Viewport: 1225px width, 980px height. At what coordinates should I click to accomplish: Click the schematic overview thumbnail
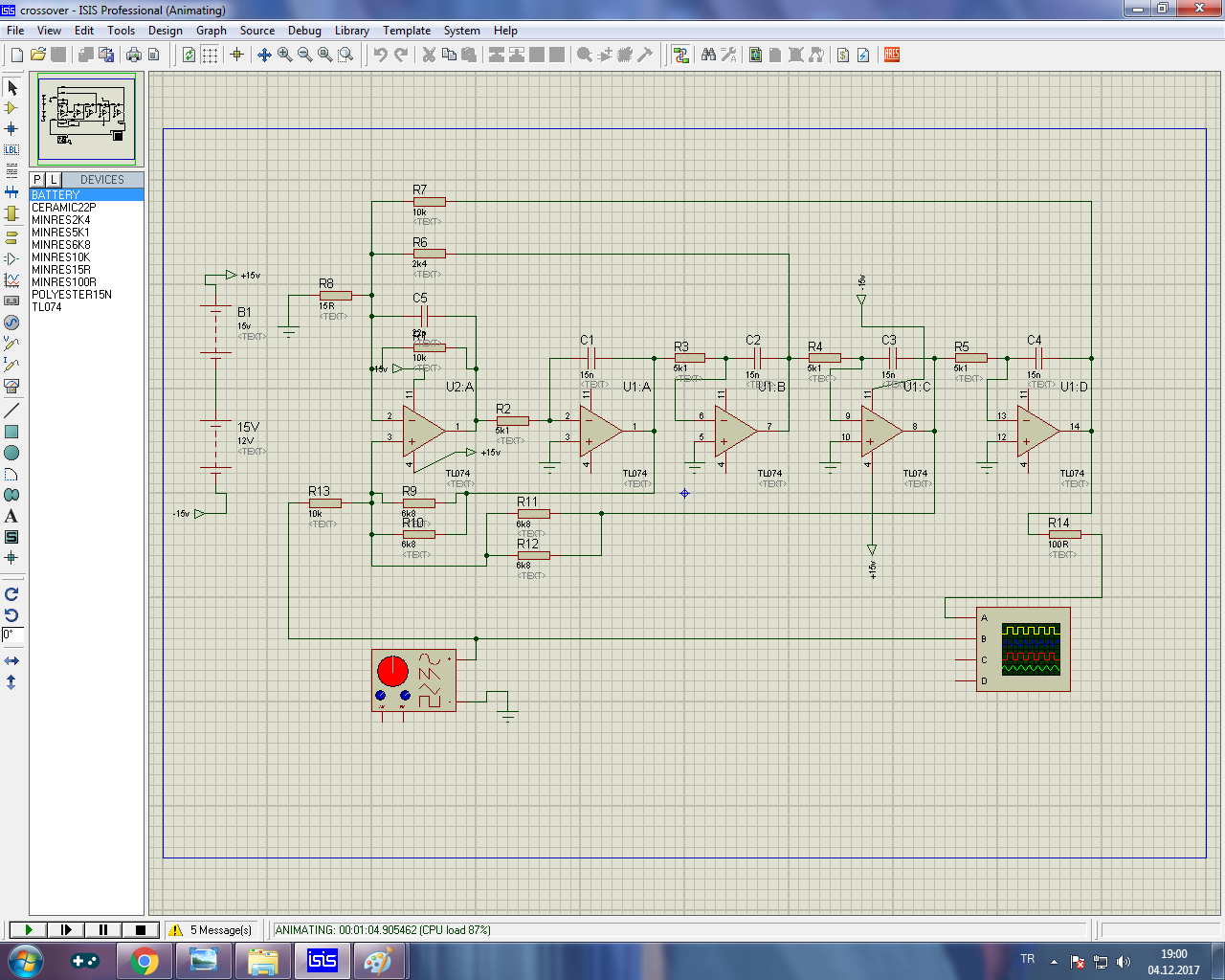click(86, 119)
